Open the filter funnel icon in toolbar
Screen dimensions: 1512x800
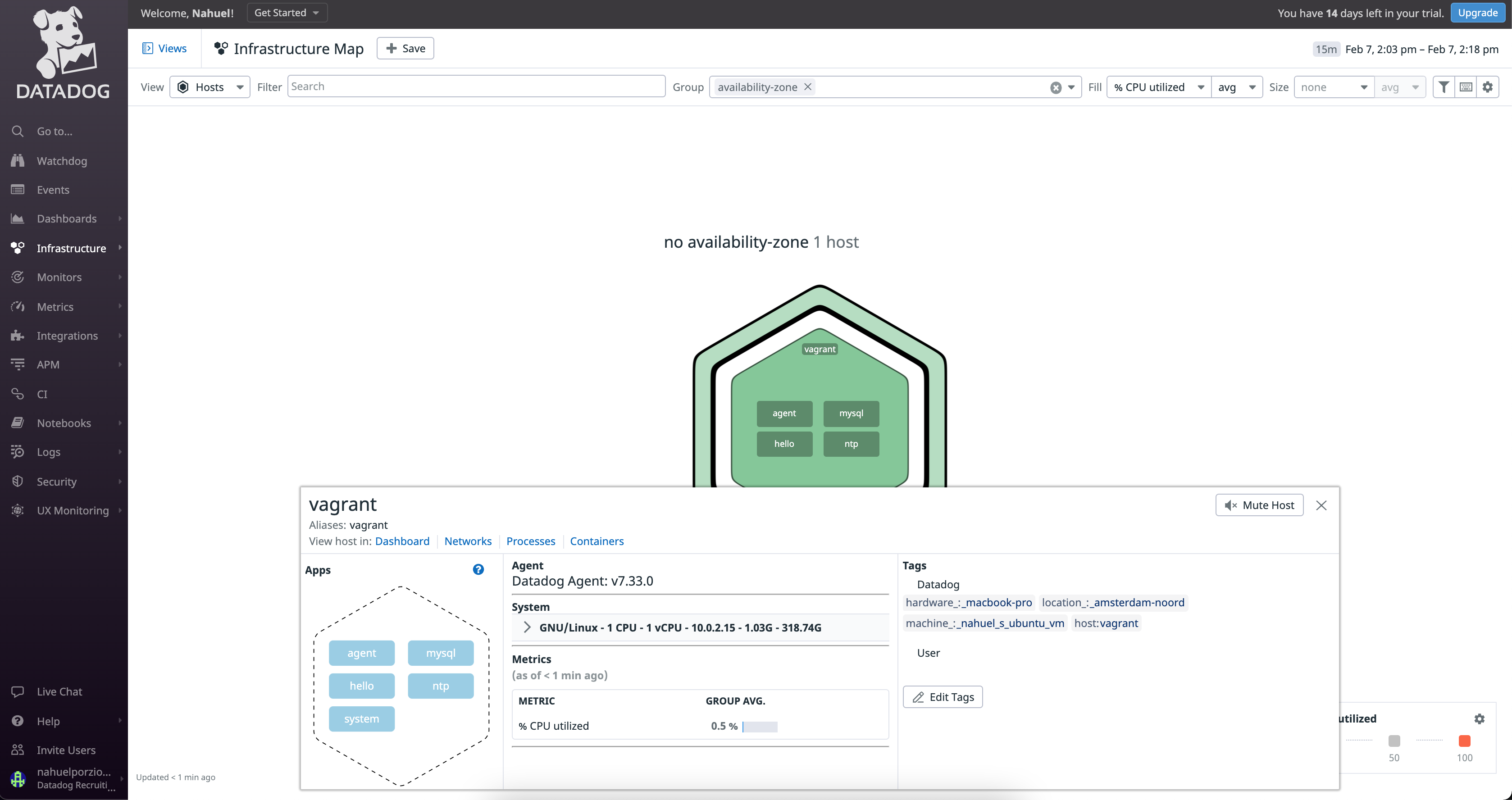pos(1444,87)
